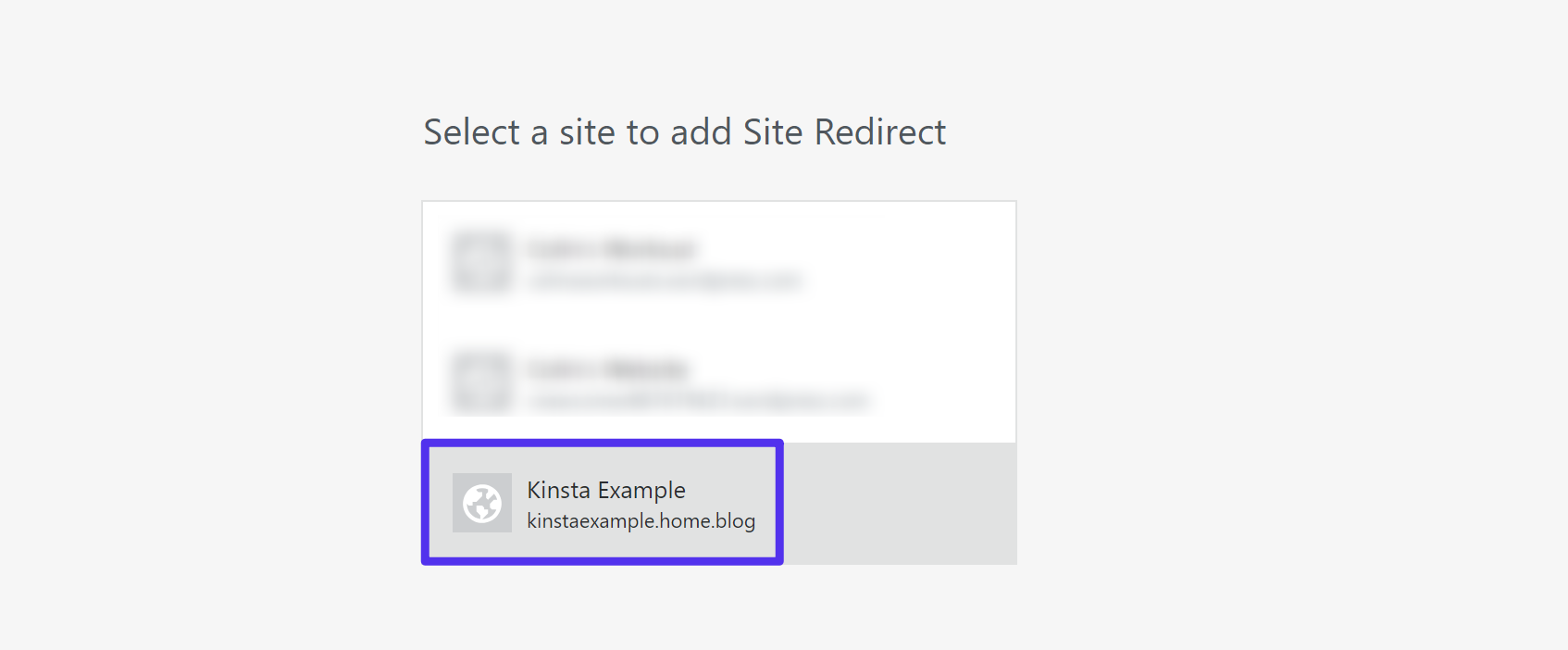Click the 'Select a site to add Site Redirect' heading
Viewport: 1568px width, 650px height.
(685, 132)
